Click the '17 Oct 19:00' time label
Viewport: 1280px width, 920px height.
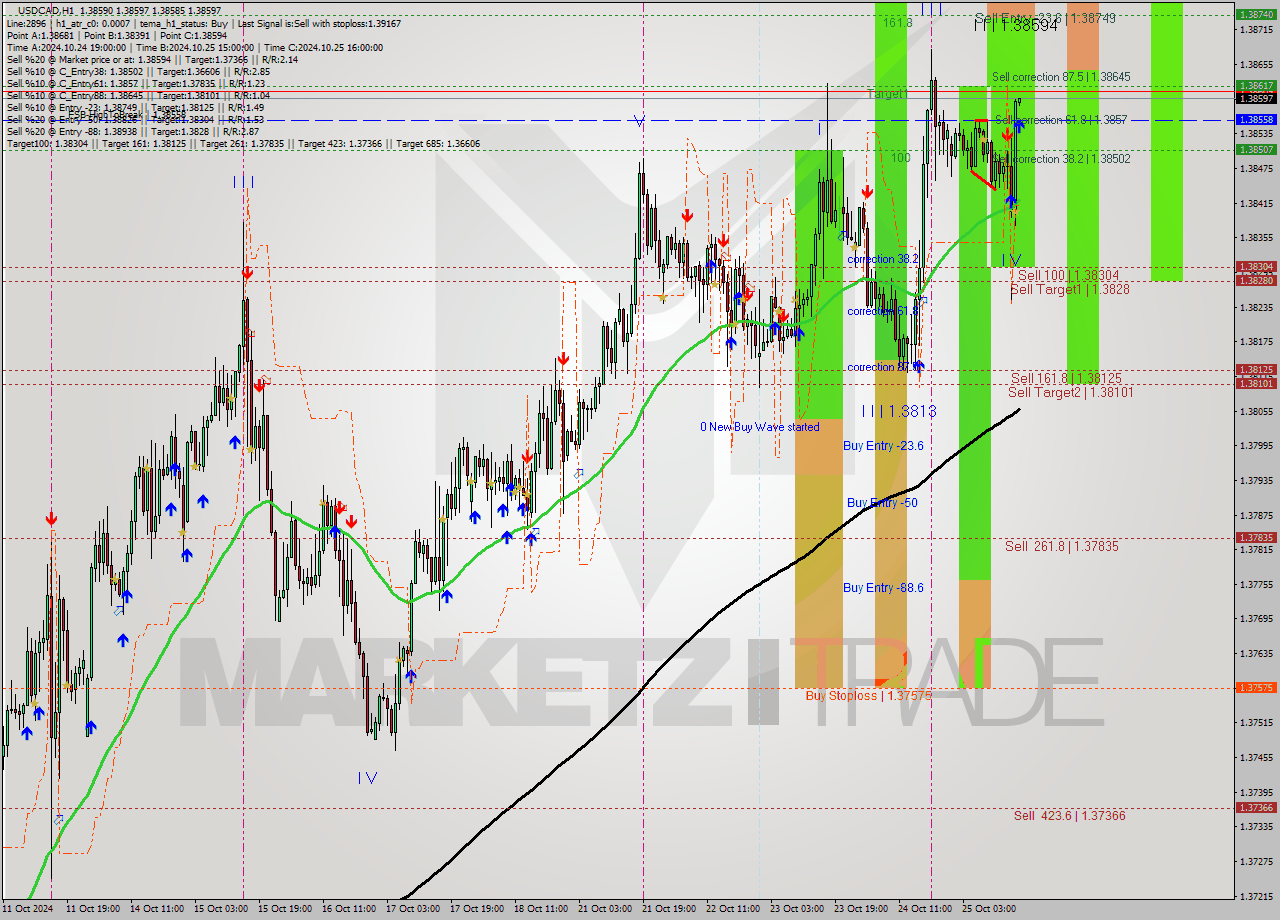[x=476, y=909]
